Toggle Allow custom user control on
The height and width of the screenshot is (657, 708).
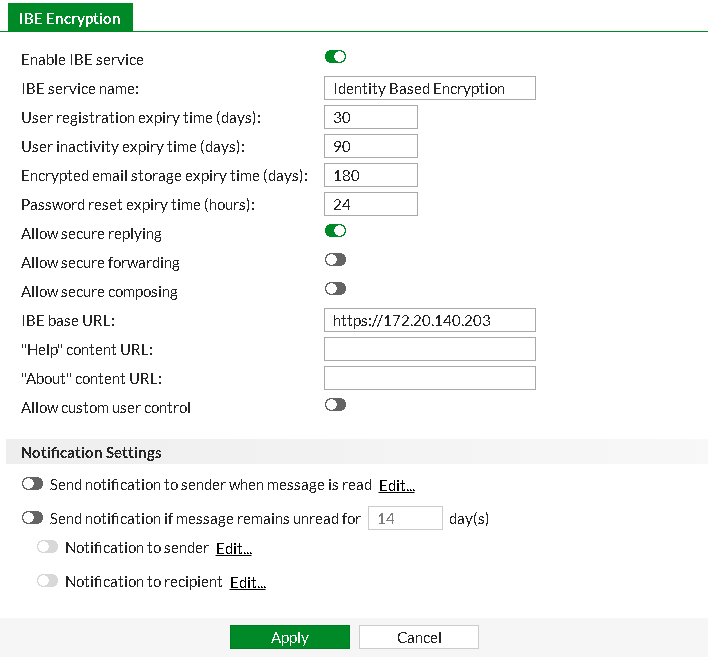335,405
